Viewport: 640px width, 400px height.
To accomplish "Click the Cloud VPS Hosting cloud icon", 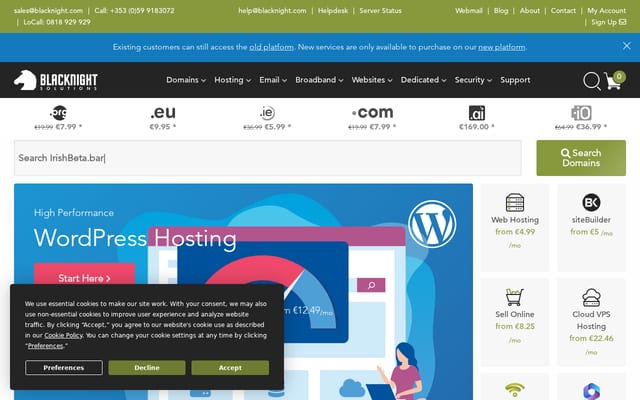I will click(591, 297).
